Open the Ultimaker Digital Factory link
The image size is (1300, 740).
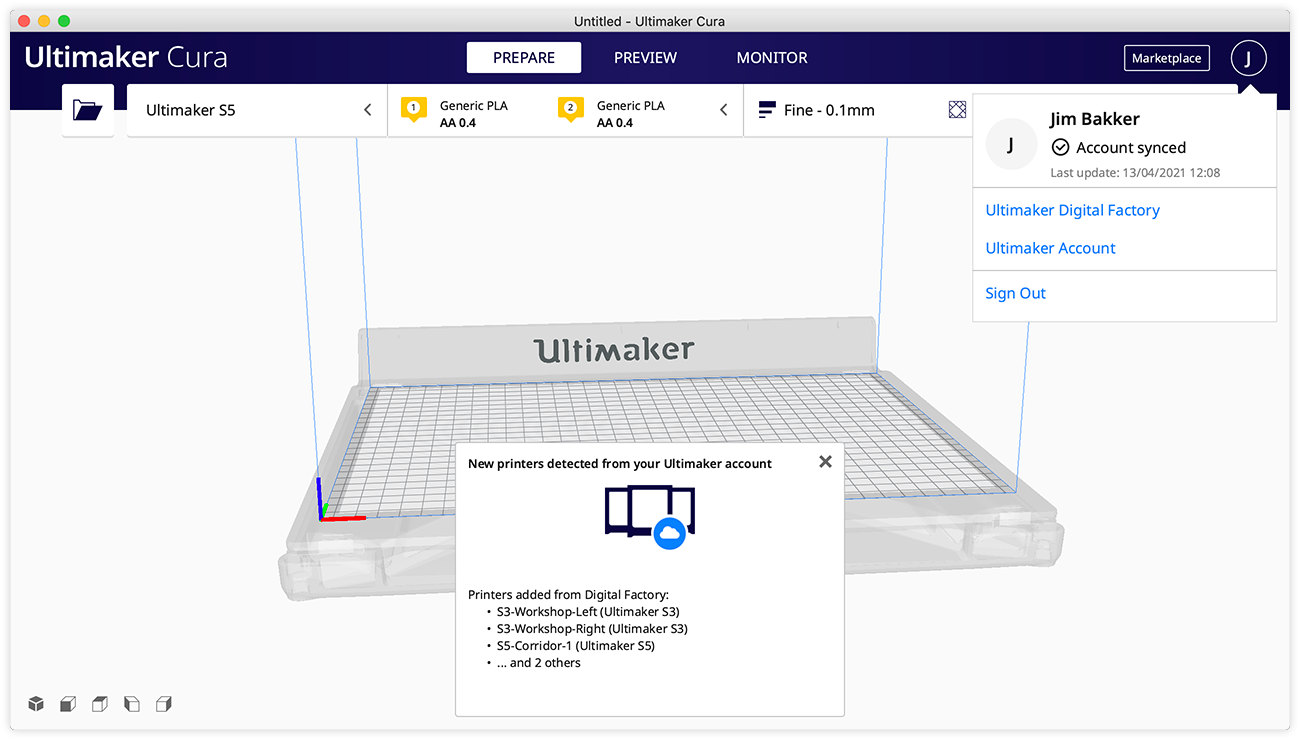[1072, 210]
